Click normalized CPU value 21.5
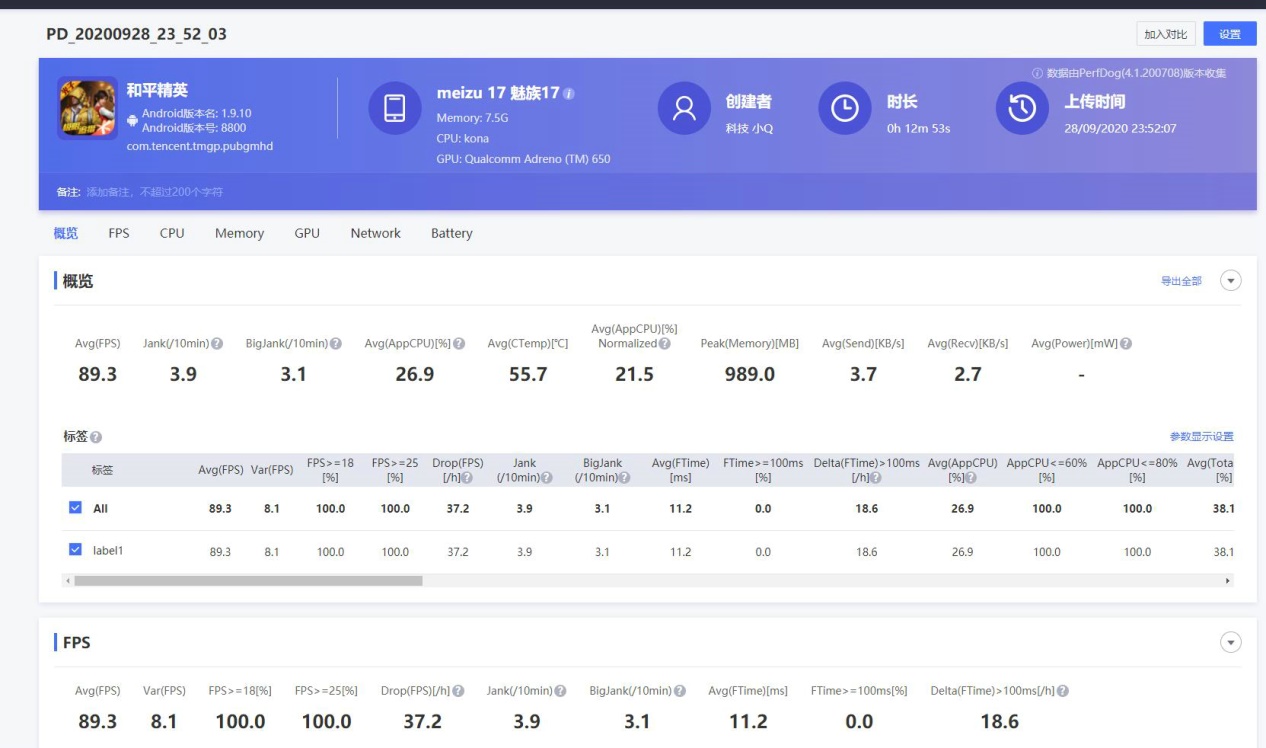 634,375
